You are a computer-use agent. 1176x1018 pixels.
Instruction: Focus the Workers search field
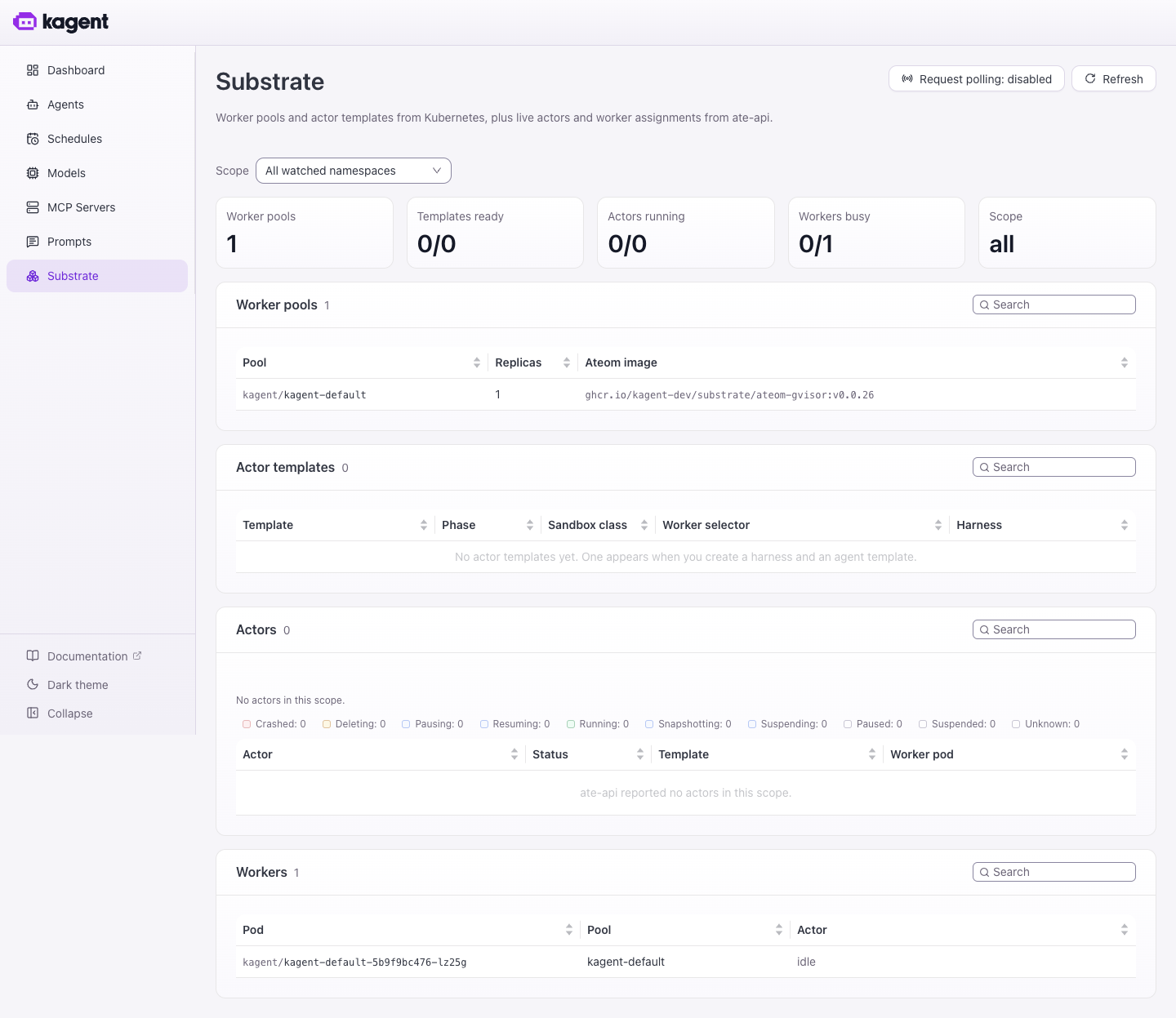point(1054,872)
